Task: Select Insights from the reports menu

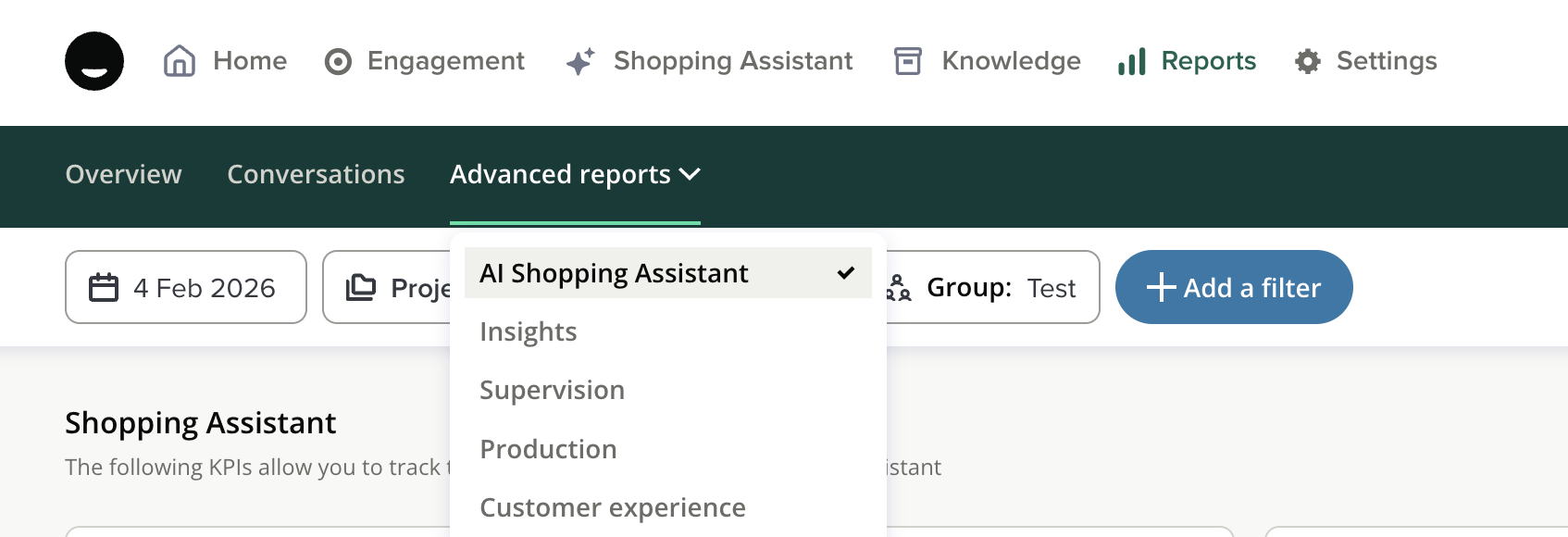Action: point(529,331)
